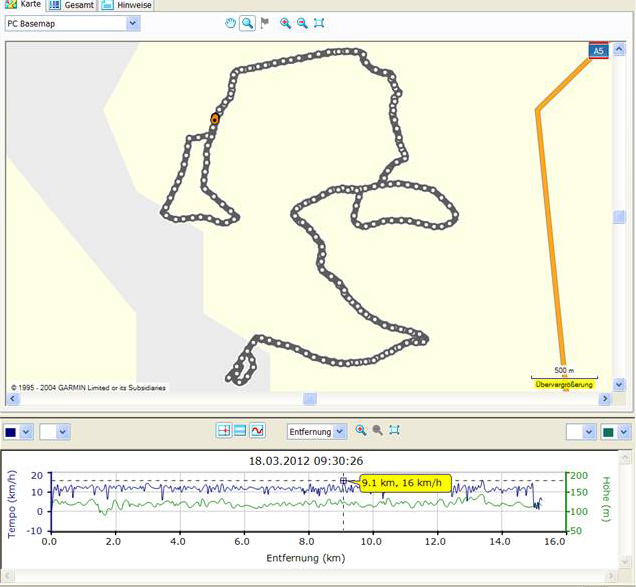The height and width of the screenshot is (587, 636).
Task: Click the map's vertical scrollbar thumb
Action: click(620, 217)
